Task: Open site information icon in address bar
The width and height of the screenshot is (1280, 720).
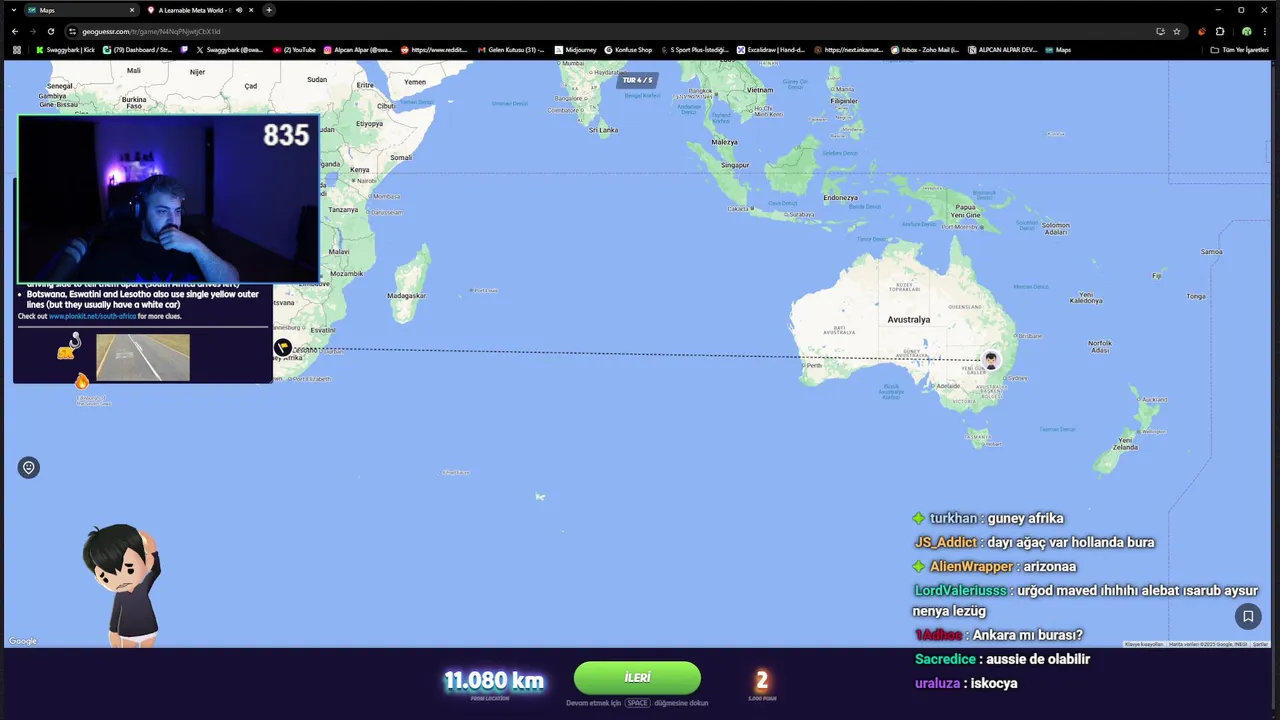Action: (72, 31)
